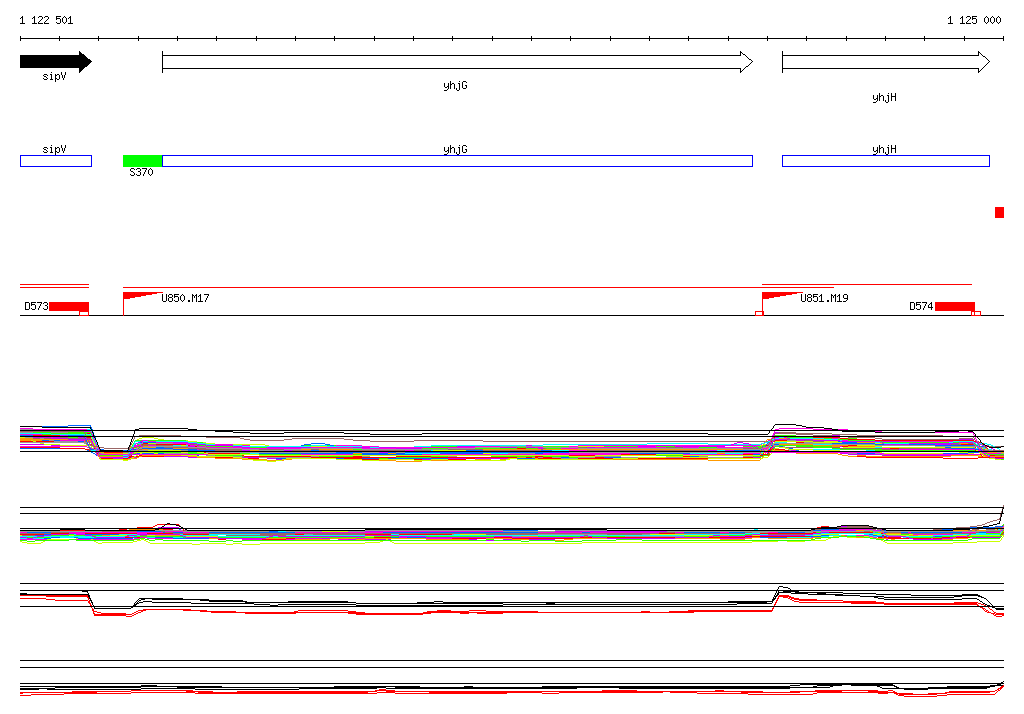
Task: Click the green S370 segment
Action: (142, 161)
